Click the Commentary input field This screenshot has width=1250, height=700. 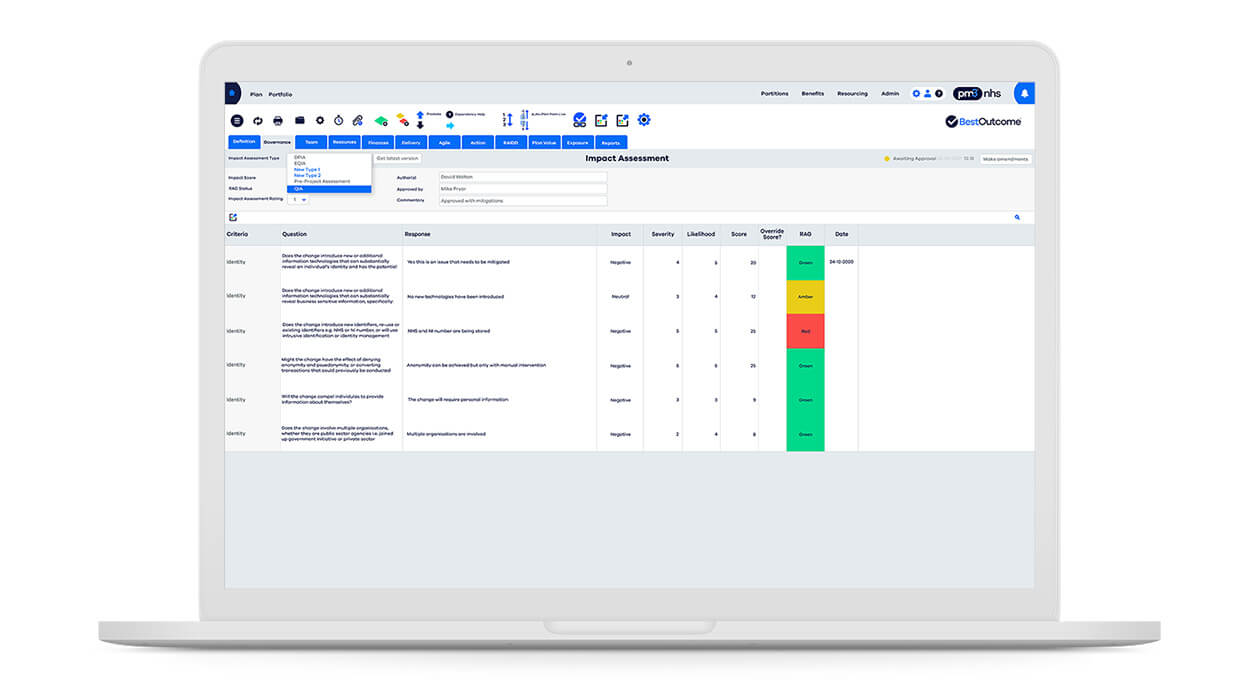pos(523,200)
